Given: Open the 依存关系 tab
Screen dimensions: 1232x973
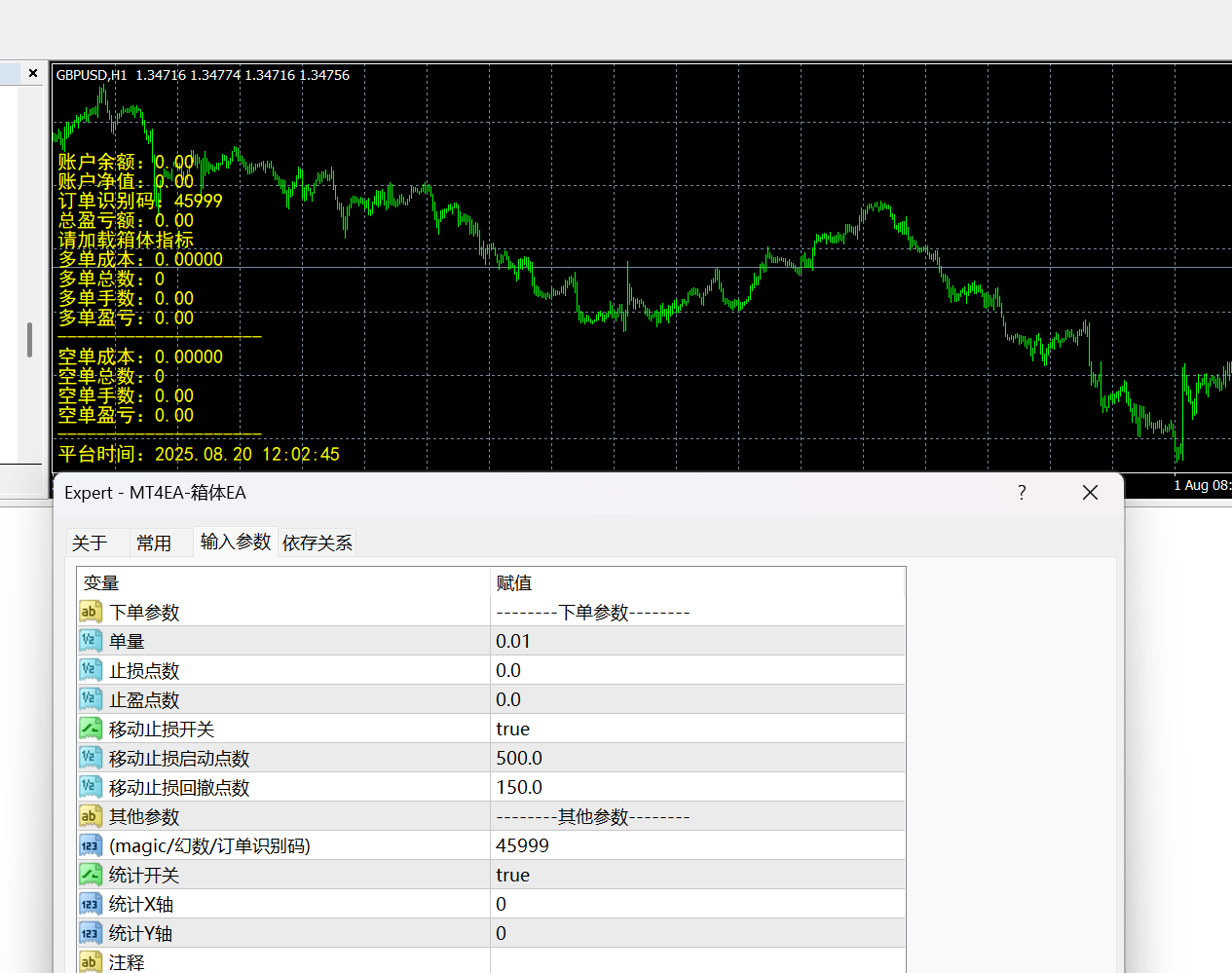Looking at the screenshot, I should (x=317, y=543).
